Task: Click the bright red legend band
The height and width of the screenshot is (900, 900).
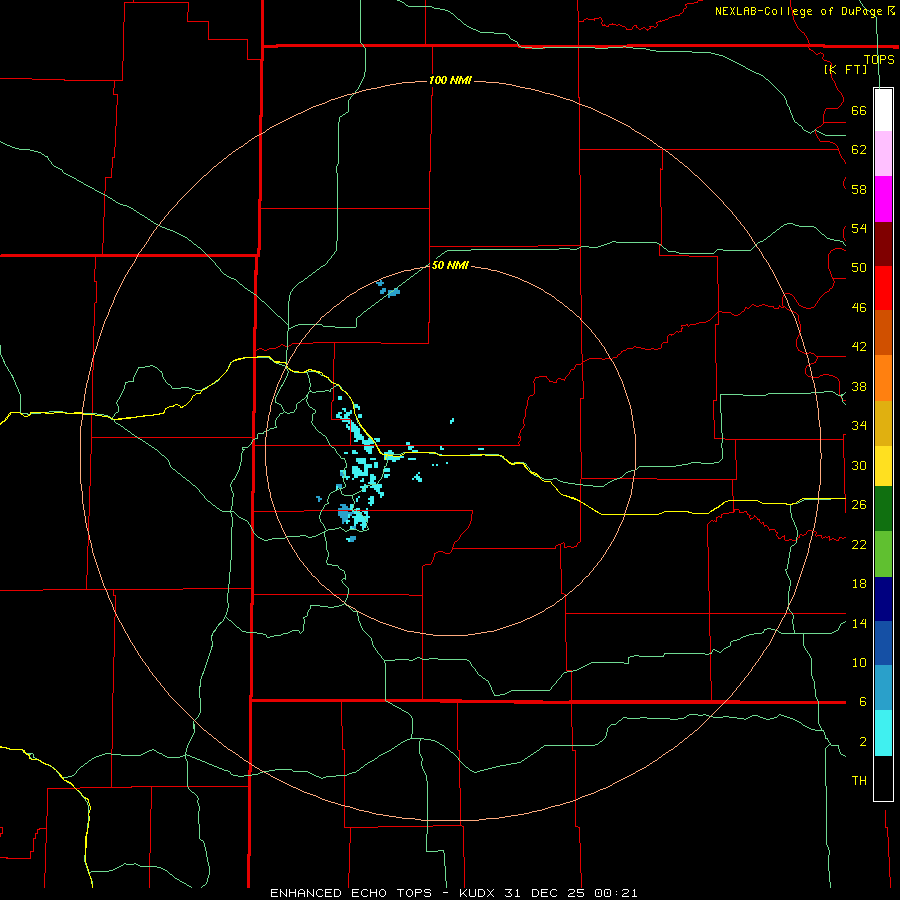Action: (883, 288)
